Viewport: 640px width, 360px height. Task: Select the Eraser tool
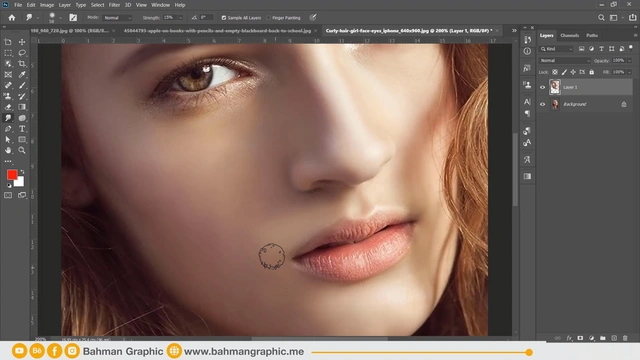coord(8,107)
